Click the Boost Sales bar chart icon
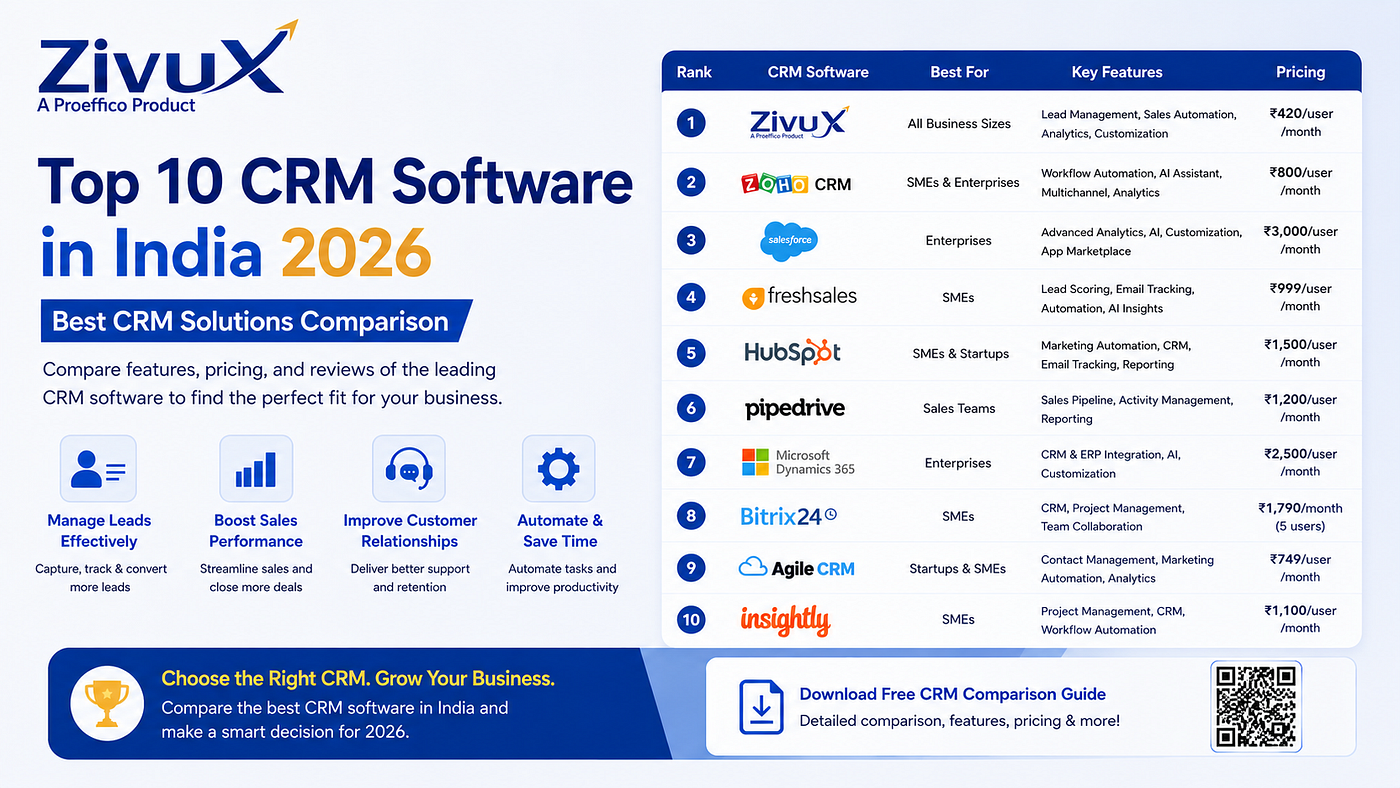This screenshot has height=788, width=1400. [x=256, y=468]
